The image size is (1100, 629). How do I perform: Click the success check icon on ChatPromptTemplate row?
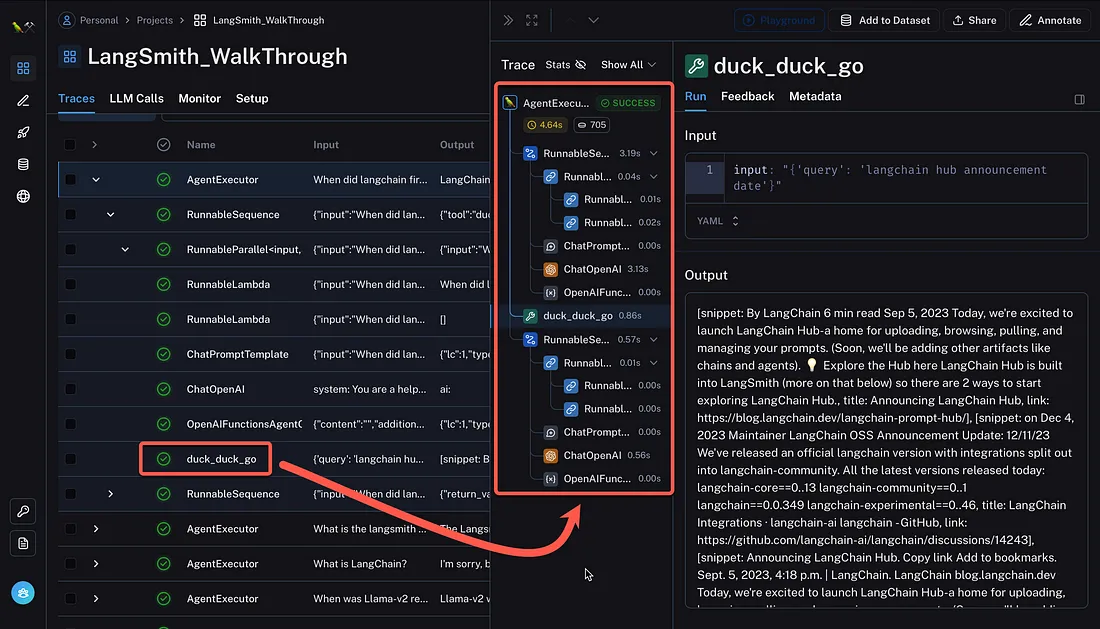pos(163,354)
